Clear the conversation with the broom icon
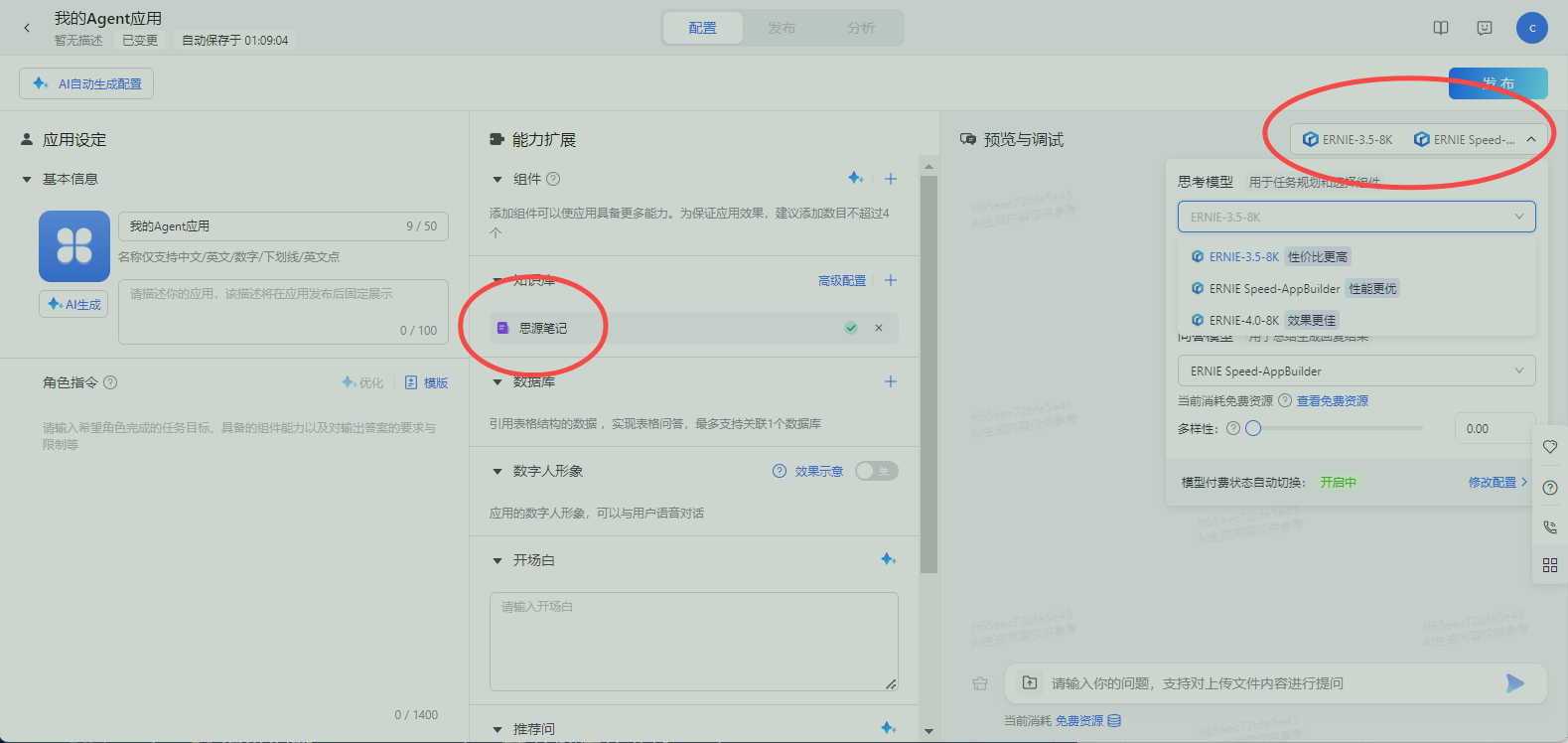 (980, 683)
